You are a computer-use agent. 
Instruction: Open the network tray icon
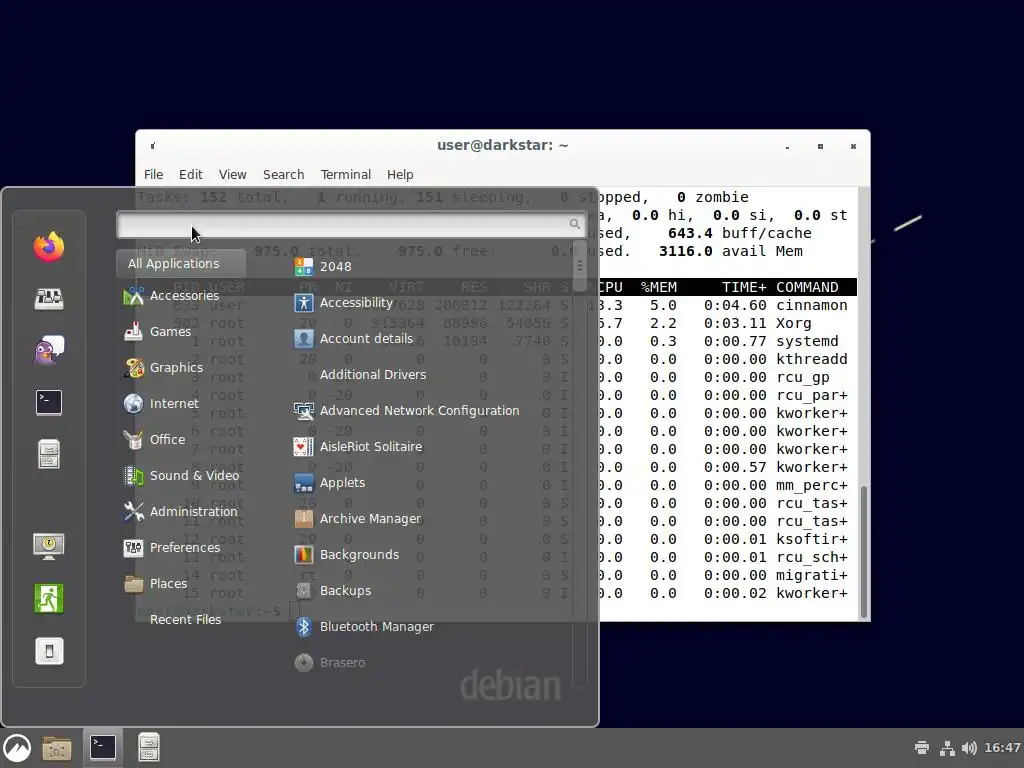(947, 748)
